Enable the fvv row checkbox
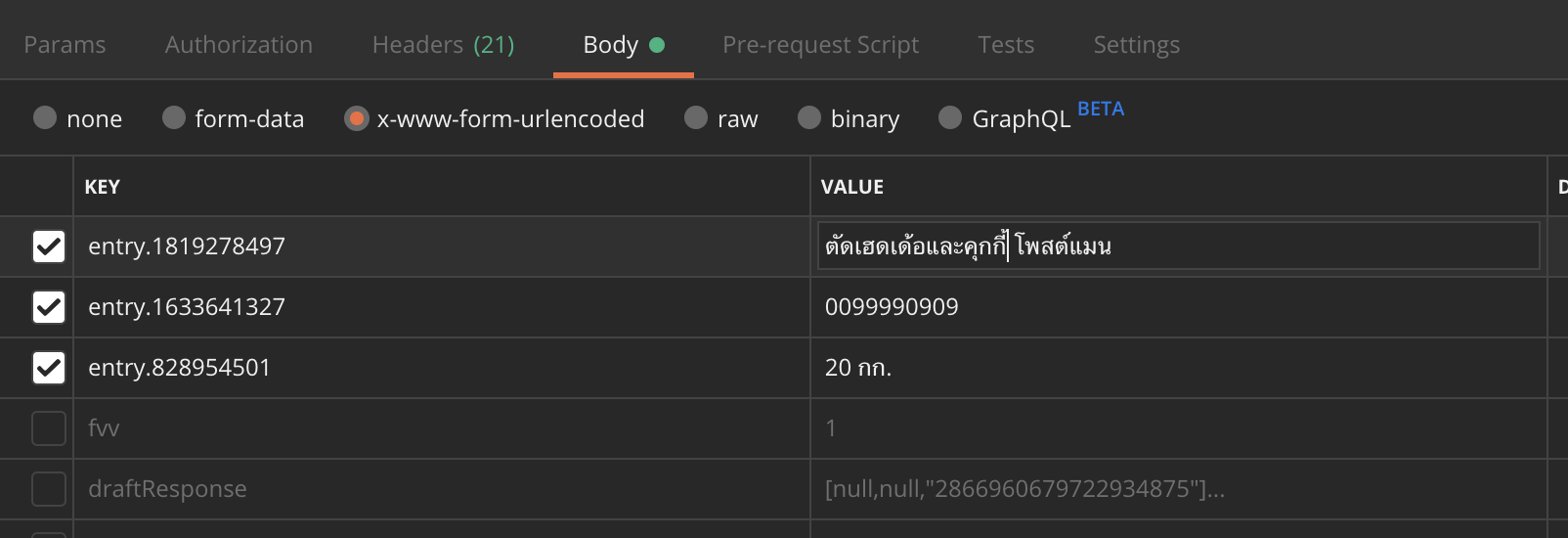Image resolution: width=1568 pixels, height=538 pixels. tap(49, 428)
